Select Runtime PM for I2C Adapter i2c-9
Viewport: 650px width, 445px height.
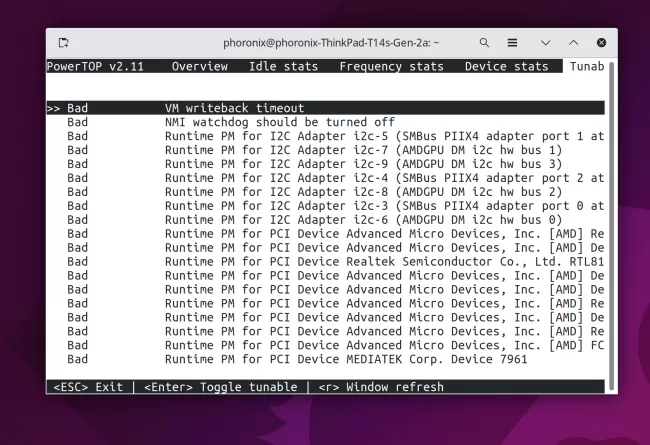coord(325,164)
